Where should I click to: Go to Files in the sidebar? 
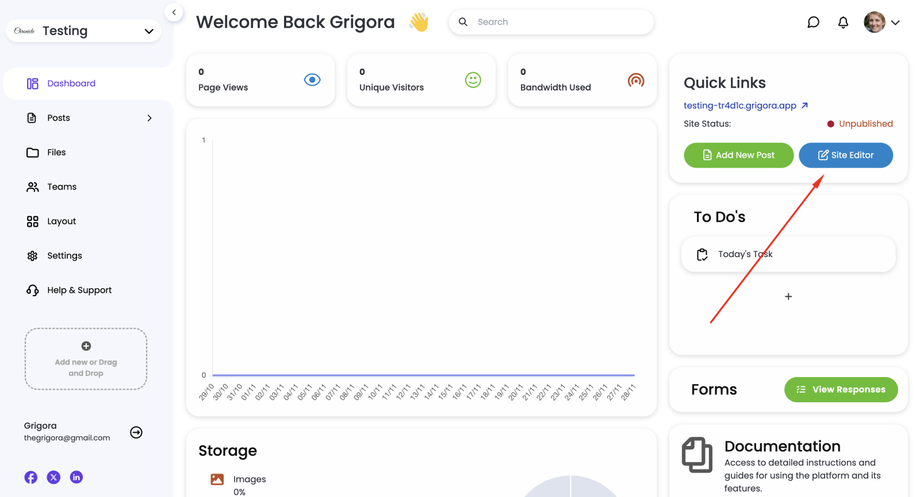(x=56, y=153)
